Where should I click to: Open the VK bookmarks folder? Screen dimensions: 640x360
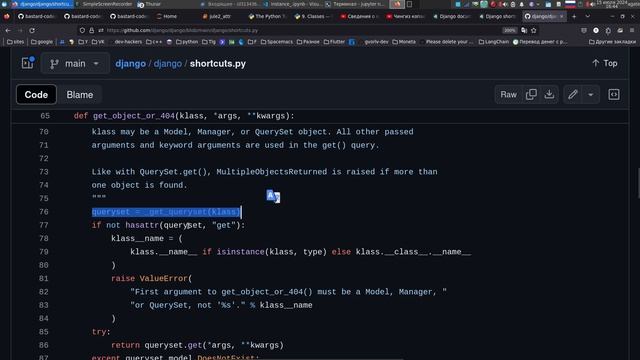point(98,42)
